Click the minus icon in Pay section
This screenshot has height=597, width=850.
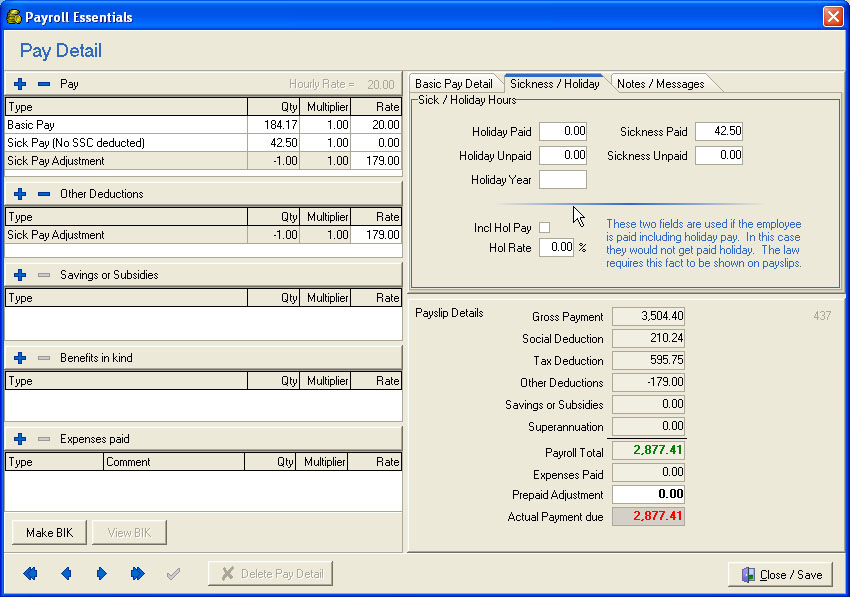[x=43, y=84]
